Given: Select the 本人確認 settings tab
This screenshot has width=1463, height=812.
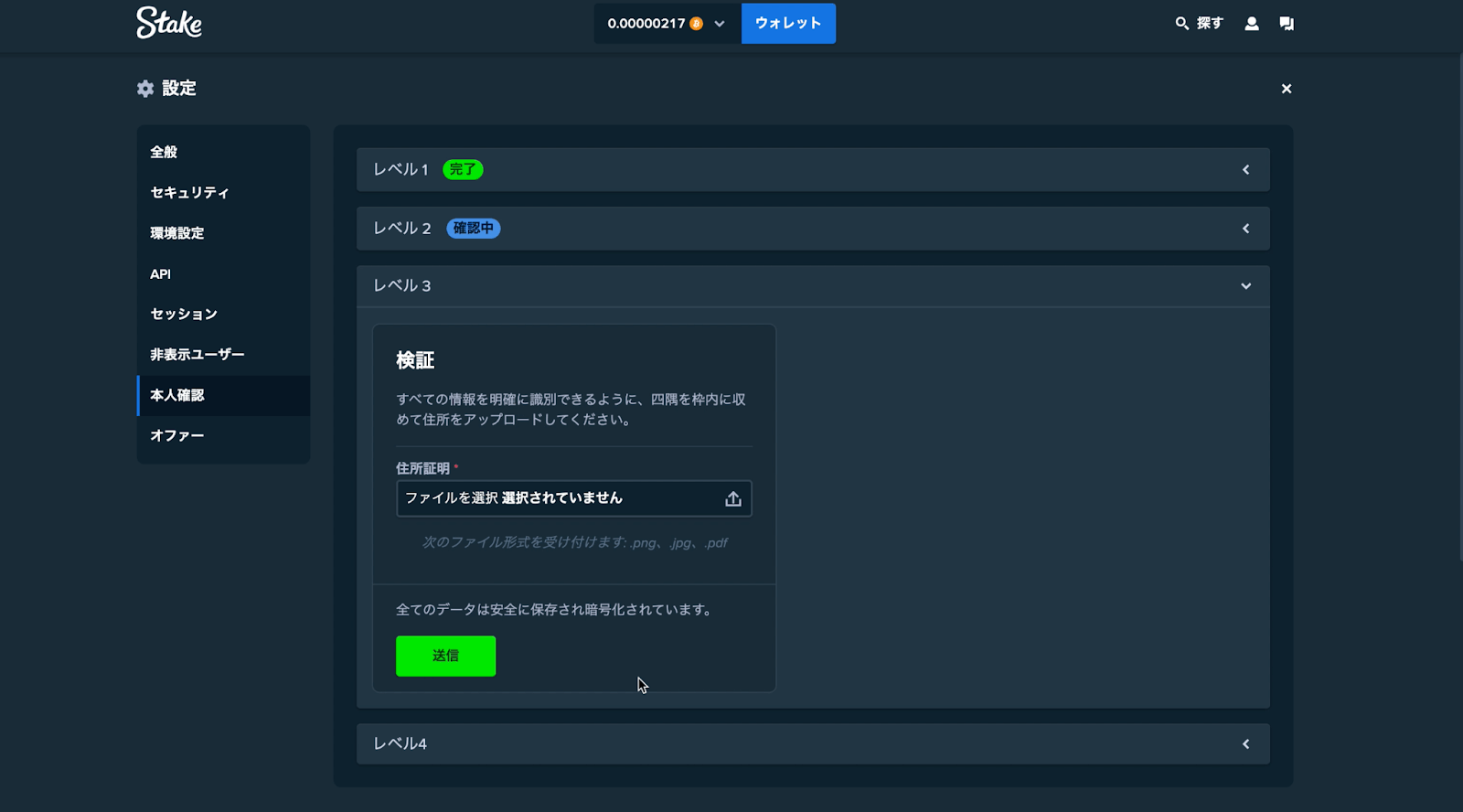Looking at the screenshot, I should [223, 395].
